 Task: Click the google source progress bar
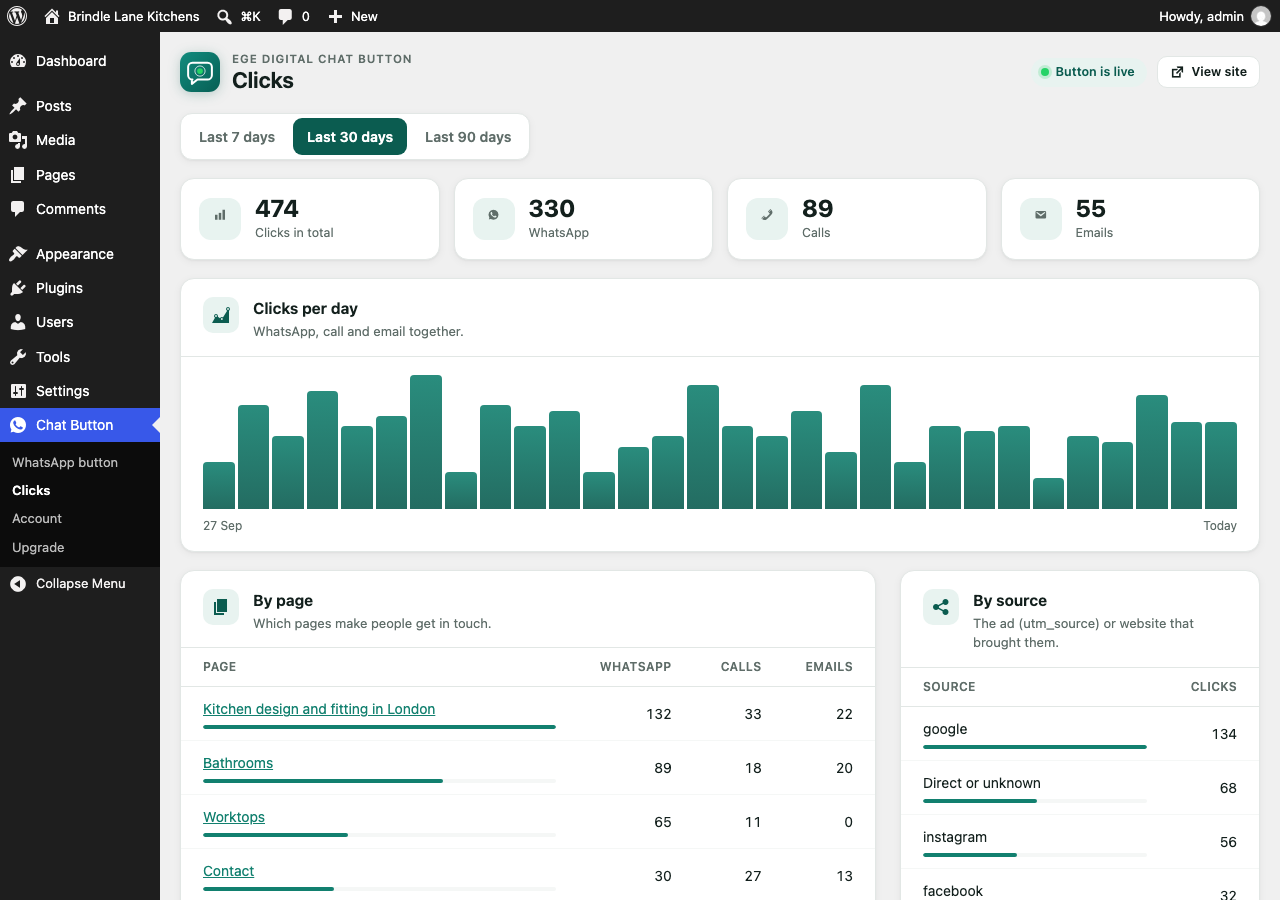[x=1035, y=747]
